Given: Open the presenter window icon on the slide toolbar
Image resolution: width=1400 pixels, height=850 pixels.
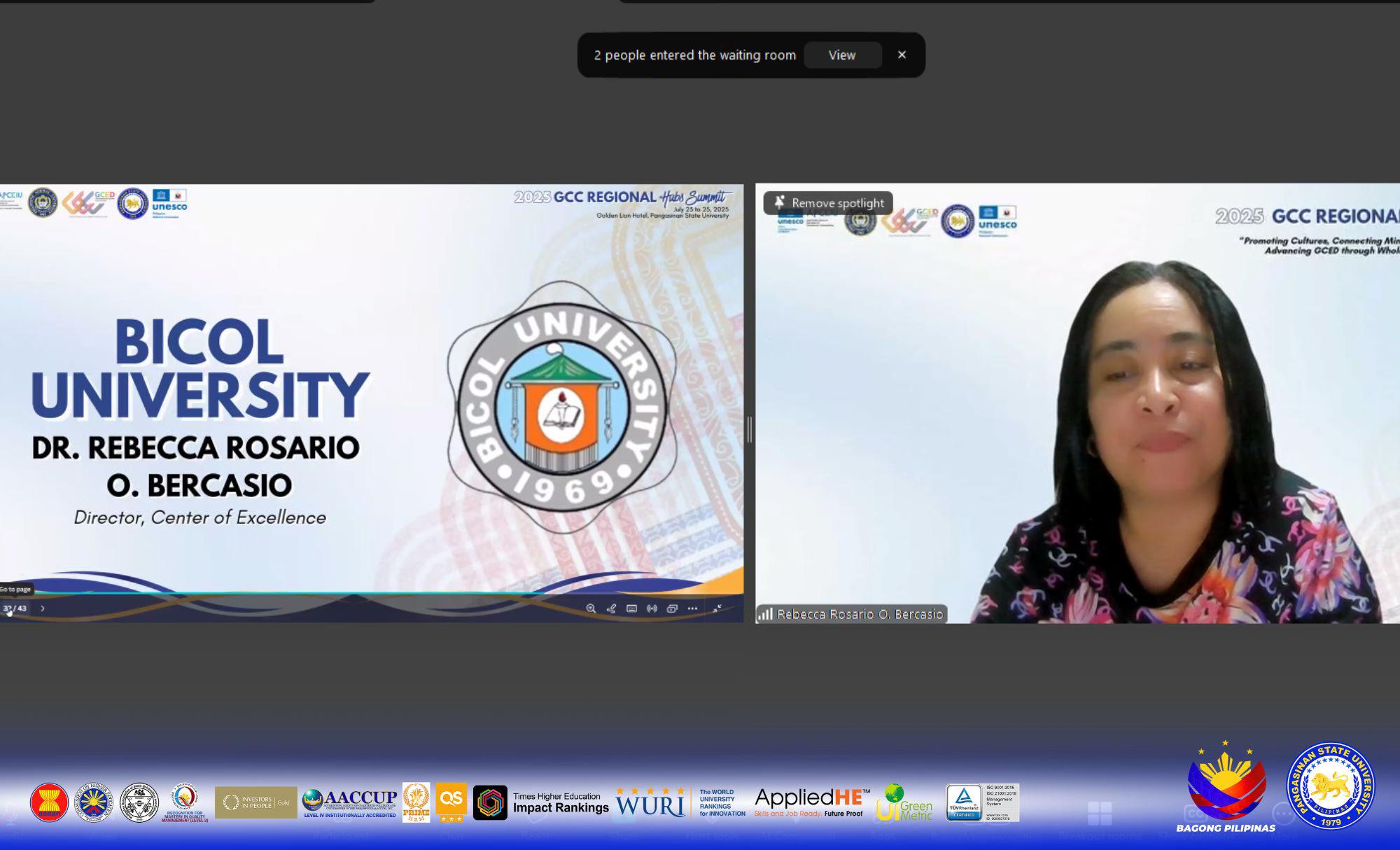Looking at the screenshot, I should tap(672, 608).
